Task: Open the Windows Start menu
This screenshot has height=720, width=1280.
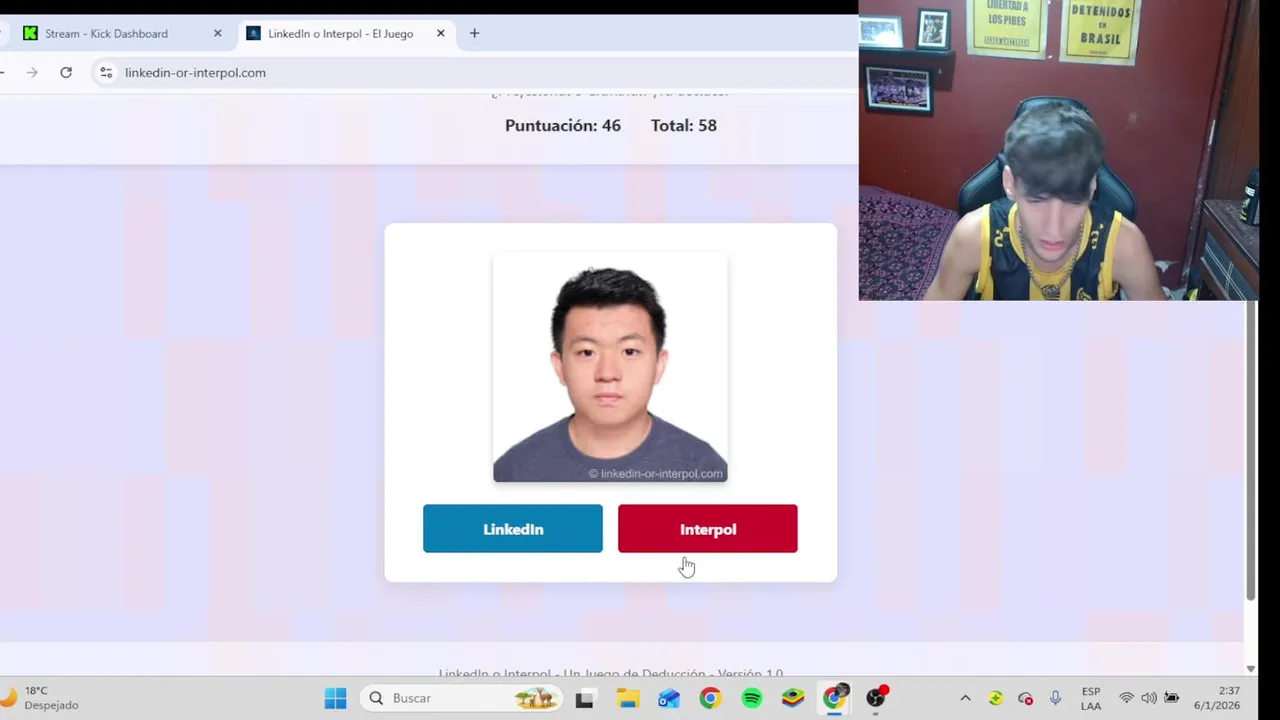Action: click(x=335, y=698)
